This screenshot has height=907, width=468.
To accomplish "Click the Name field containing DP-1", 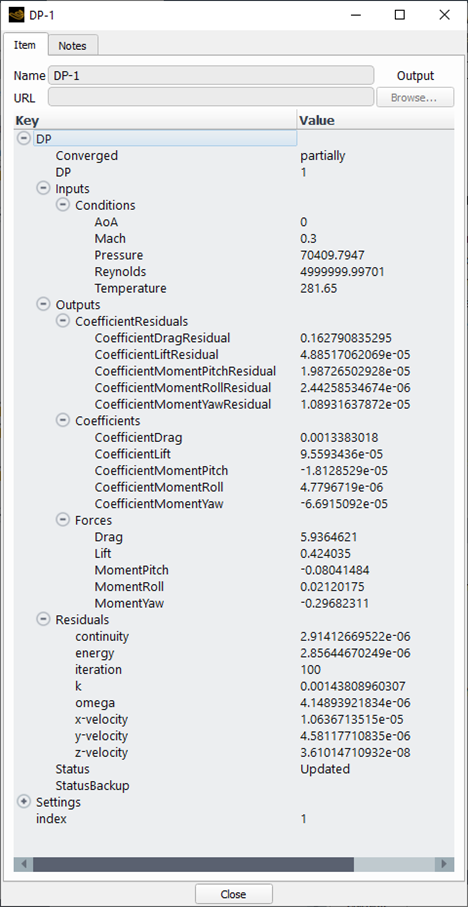I will [211, 76].
